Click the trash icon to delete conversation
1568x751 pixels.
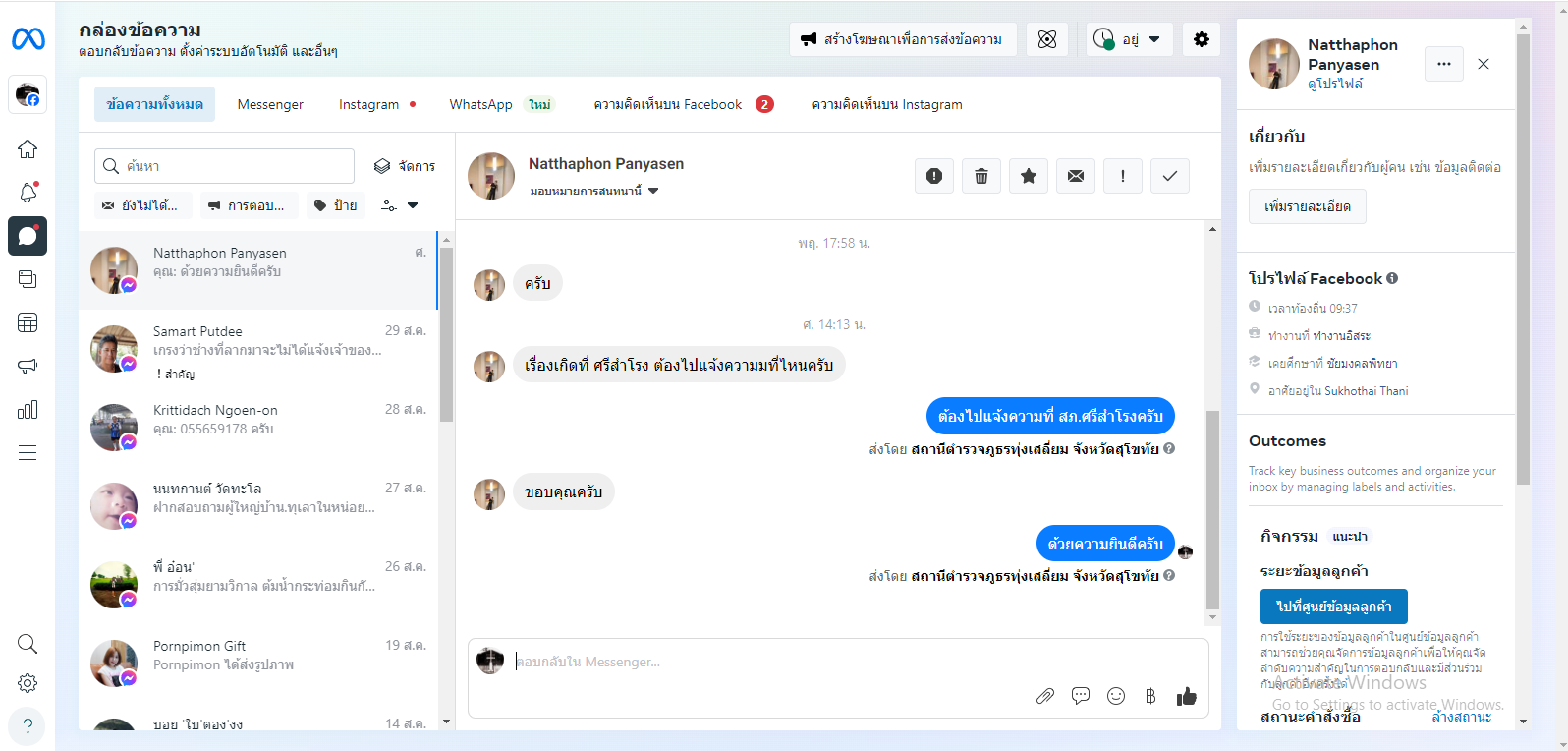point(980,176)
